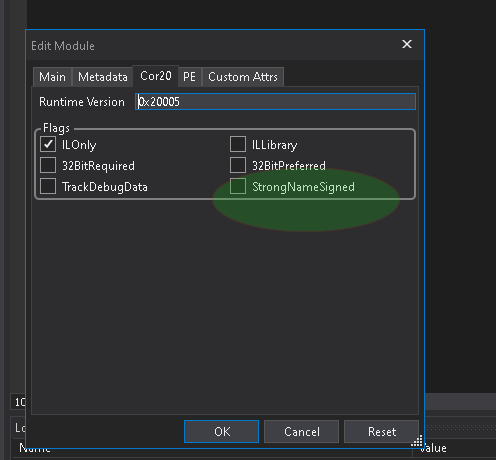Click the dialog resize grip corner
The image size is (496, 460).
pyautogui.click(x=417, y=441)
